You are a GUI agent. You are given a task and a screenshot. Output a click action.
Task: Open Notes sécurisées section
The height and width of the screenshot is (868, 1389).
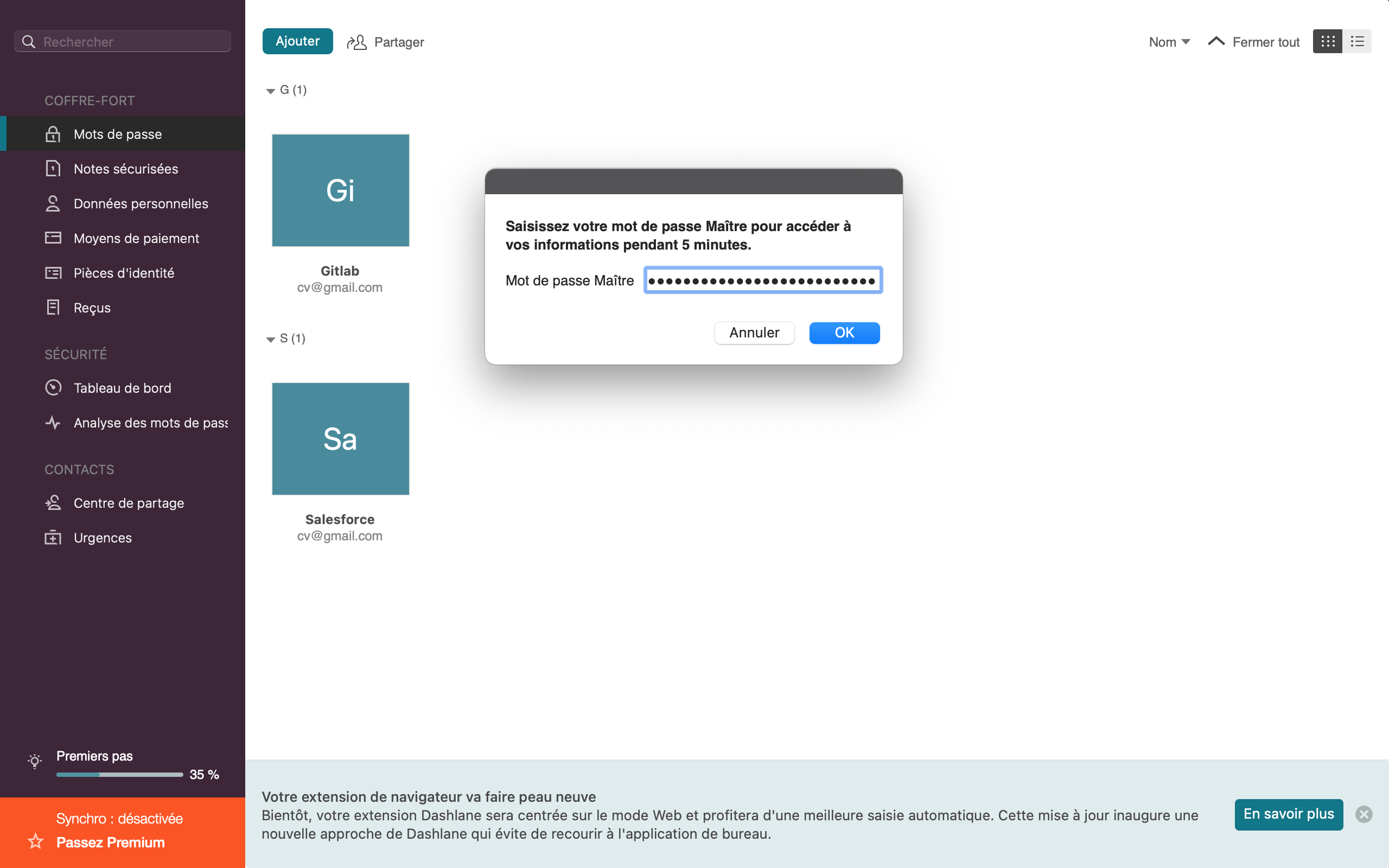[122, 168]
